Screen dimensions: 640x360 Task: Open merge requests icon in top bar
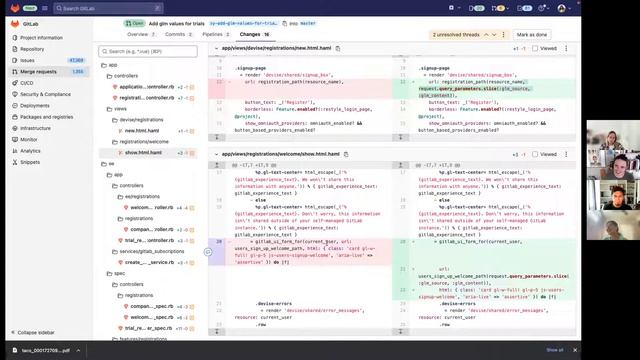coord(499,8)
